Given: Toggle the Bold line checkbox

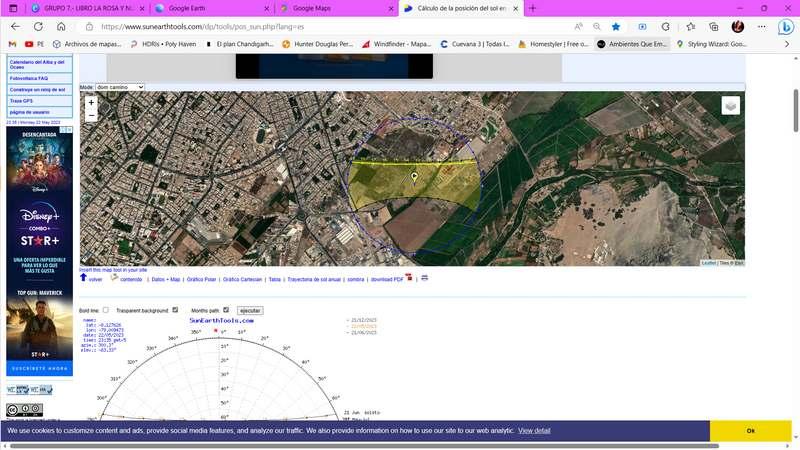Looking at the screenshot, I should pos(106,310).
